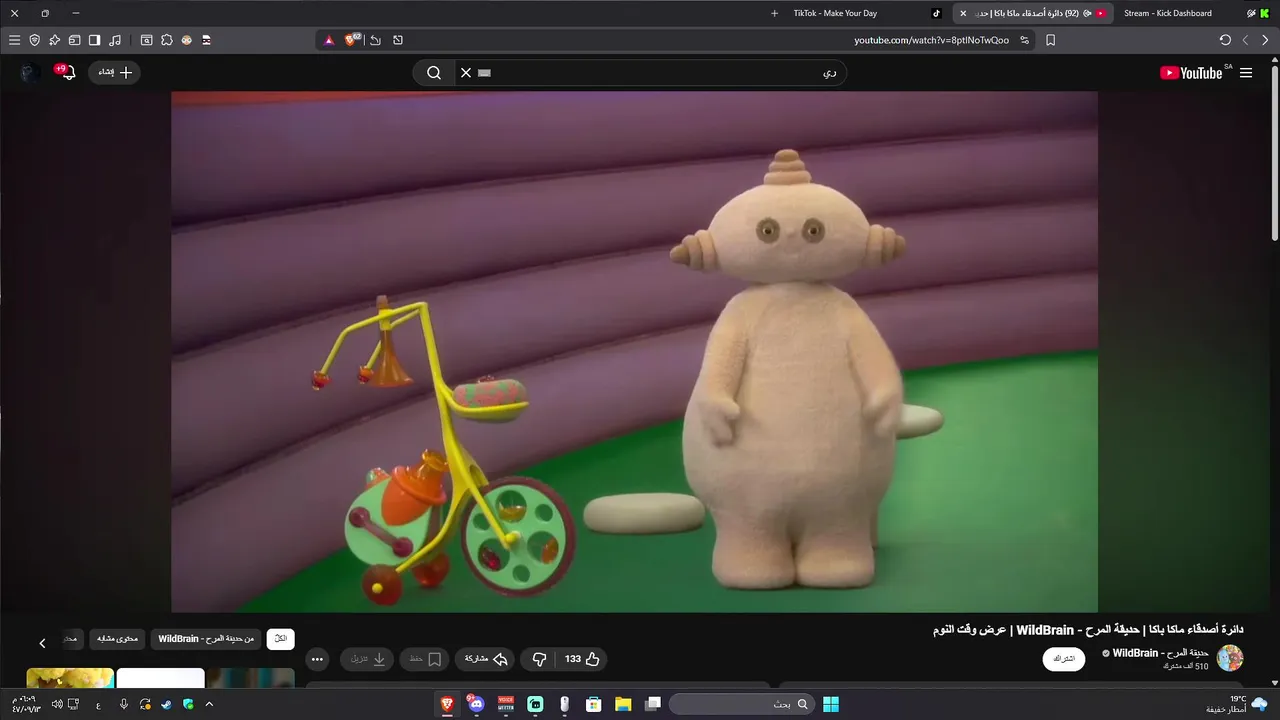The height and width of the screenshot is (720, 1280).
Task: Open site settings tune icon in address bar
Action: (1024, 40)
